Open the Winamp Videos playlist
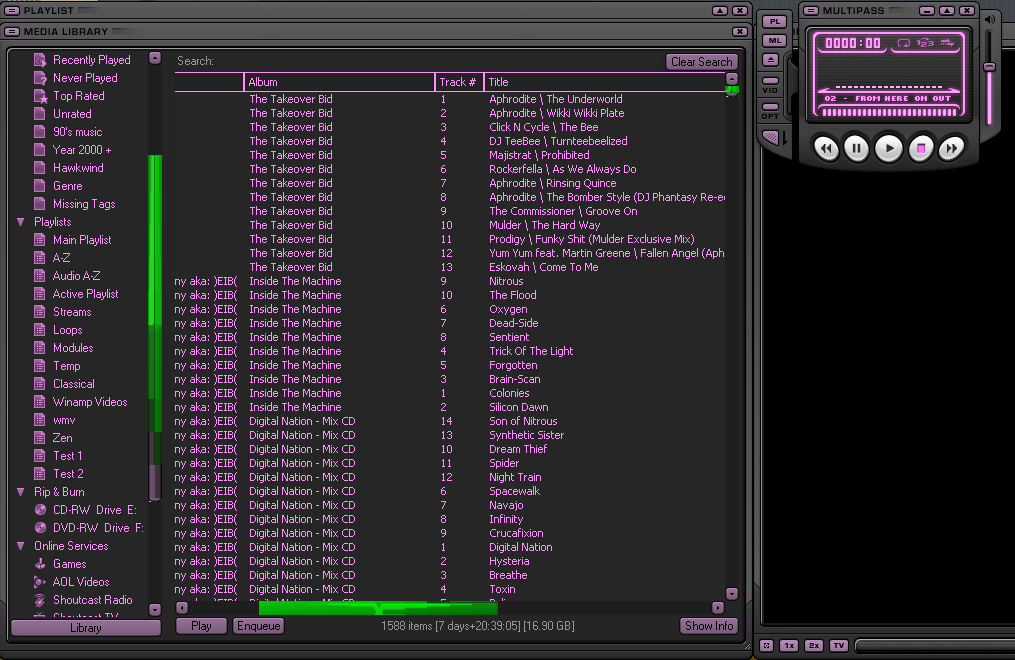The height and width of the screenshot is (660, 1015). point(89,402)
